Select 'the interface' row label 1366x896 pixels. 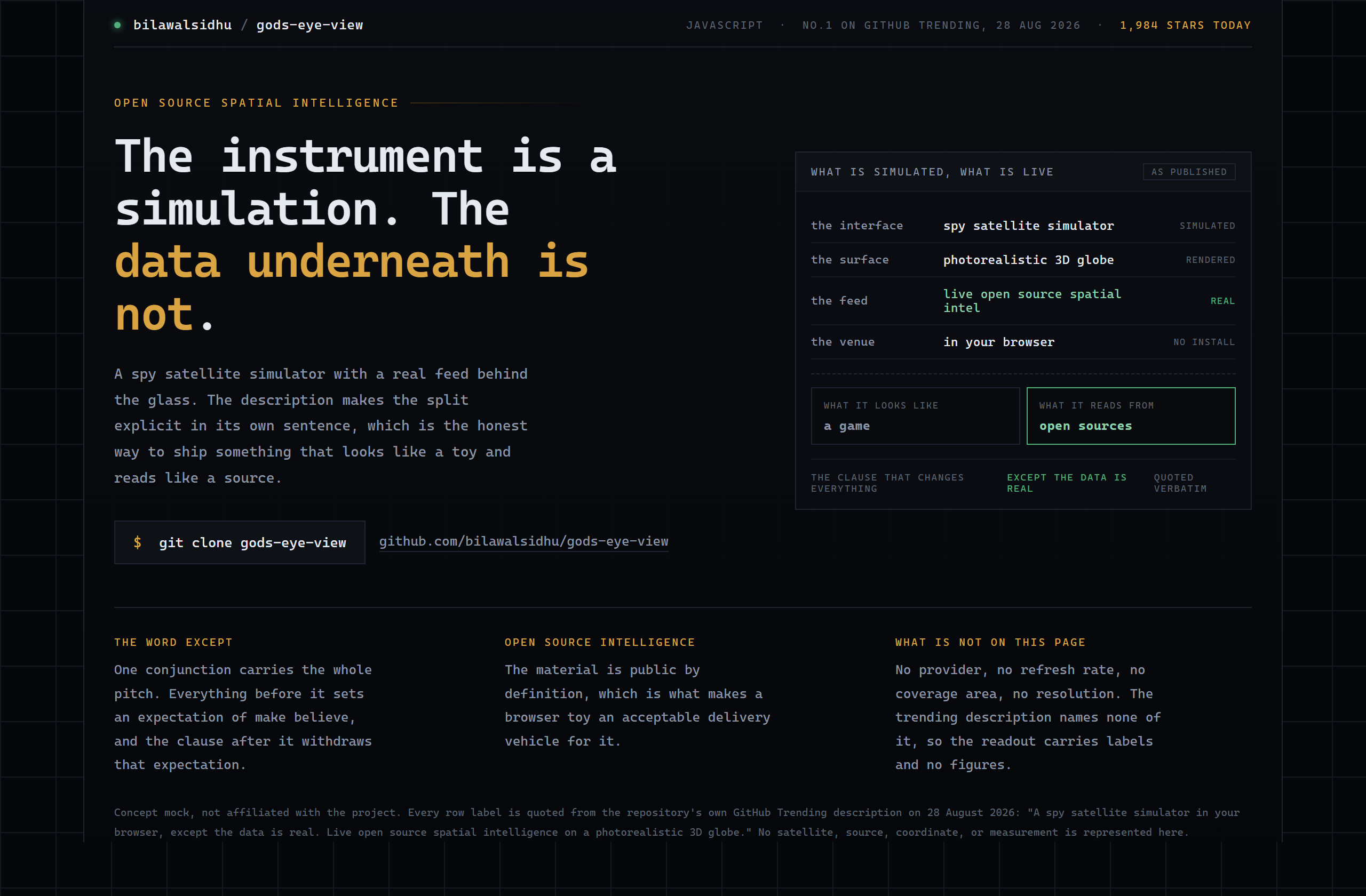[856, 226]
